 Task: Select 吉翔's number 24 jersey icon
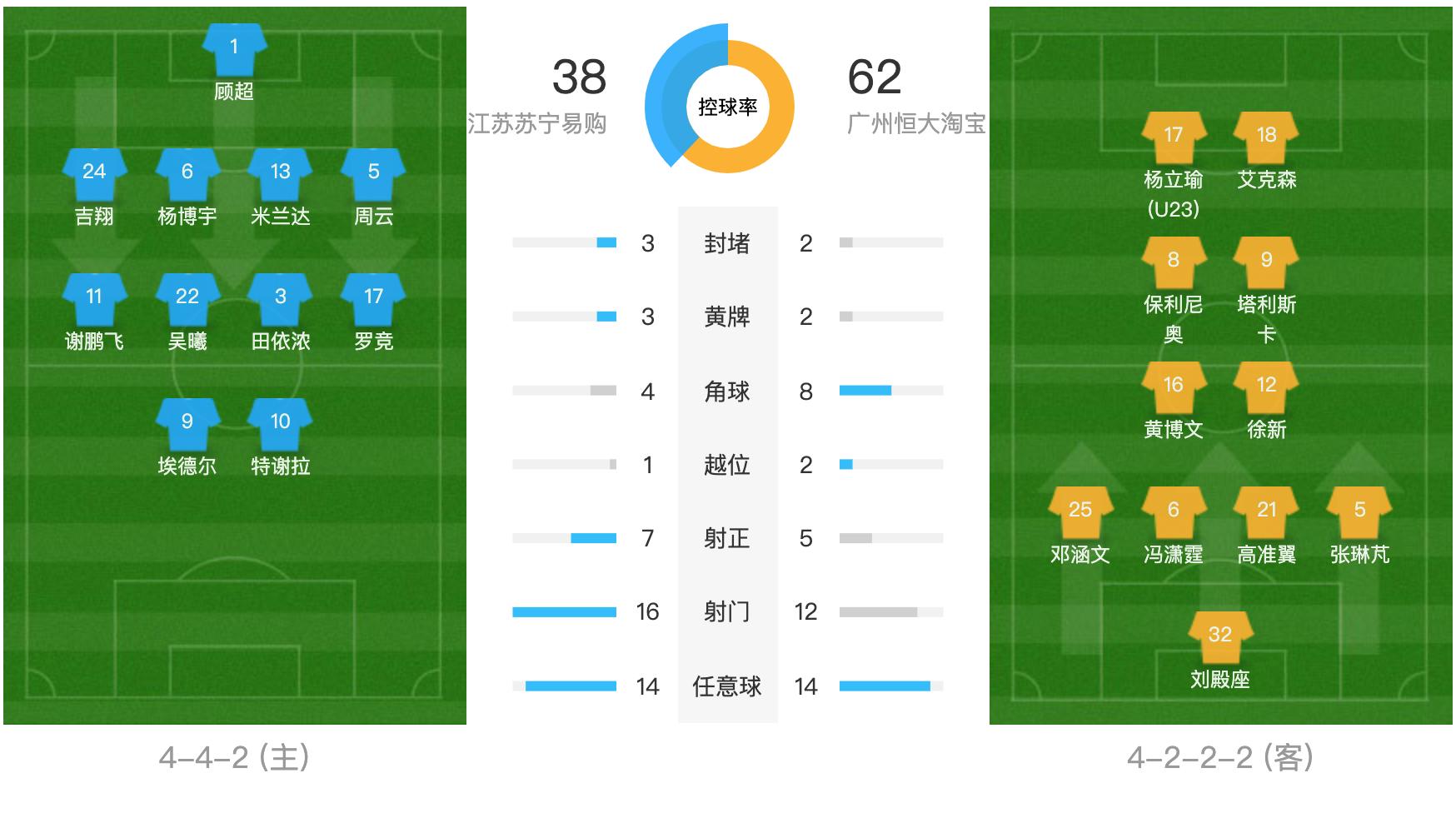tap(94, 172)
